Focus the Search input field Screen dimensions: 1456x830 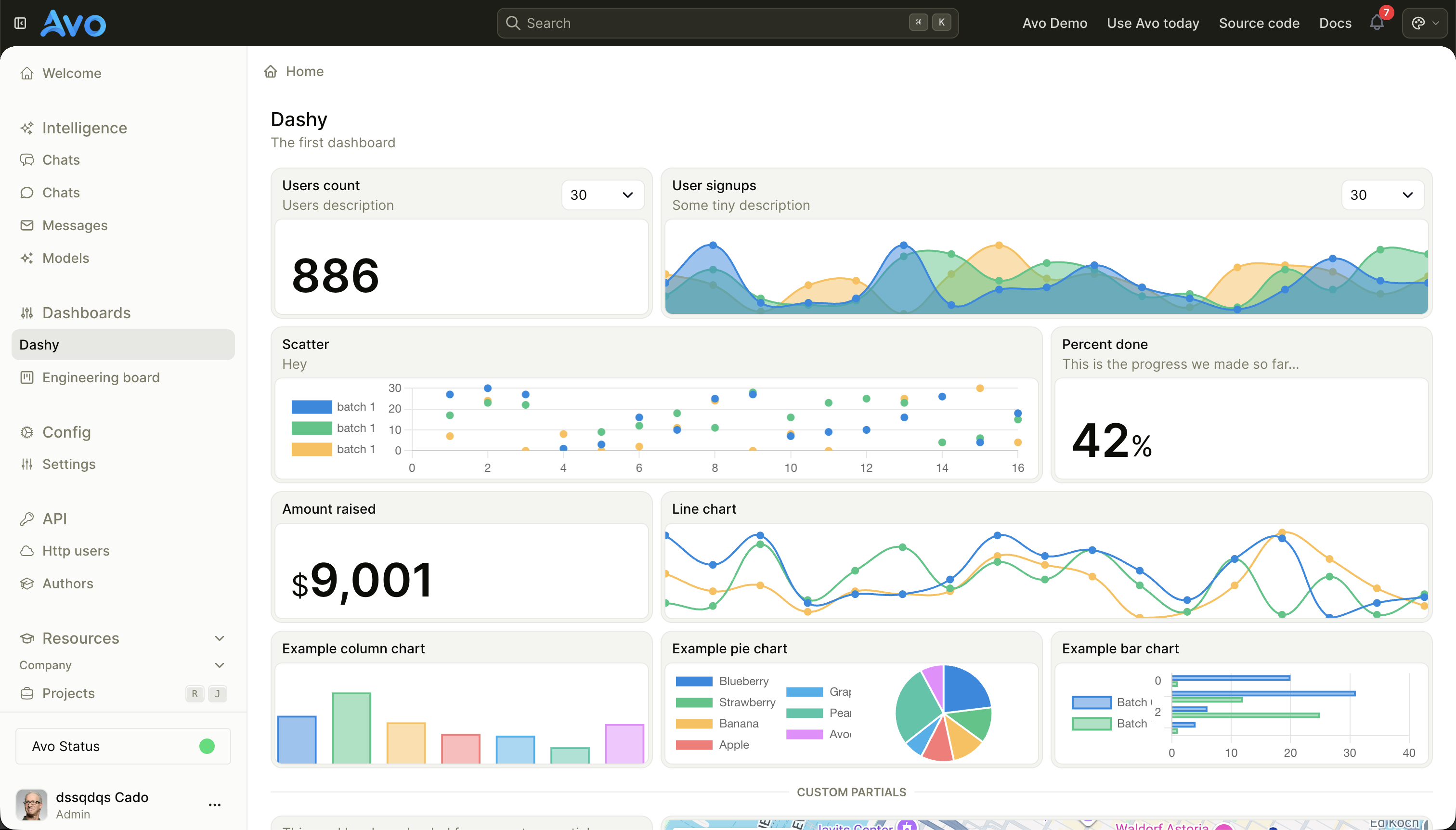pyautogui.click(x=728, y=24)
